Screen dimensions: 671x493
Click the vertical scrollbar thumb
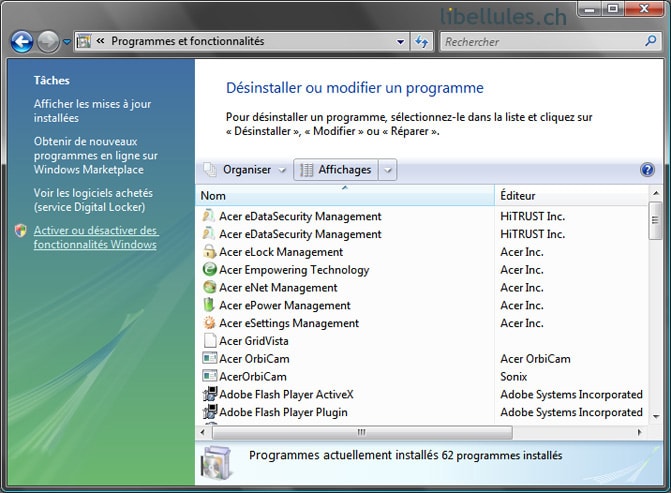[x=655, y=220]
